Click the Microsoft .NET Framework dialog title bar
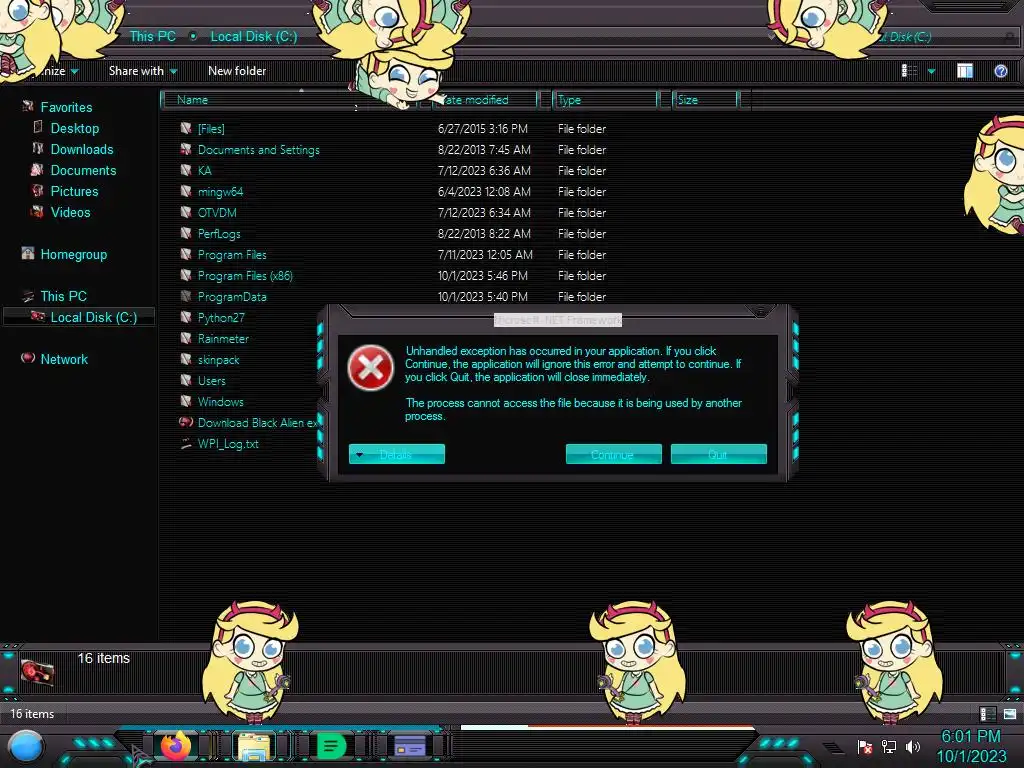The width and height of the screenshot is (1024, 768). 558,320
